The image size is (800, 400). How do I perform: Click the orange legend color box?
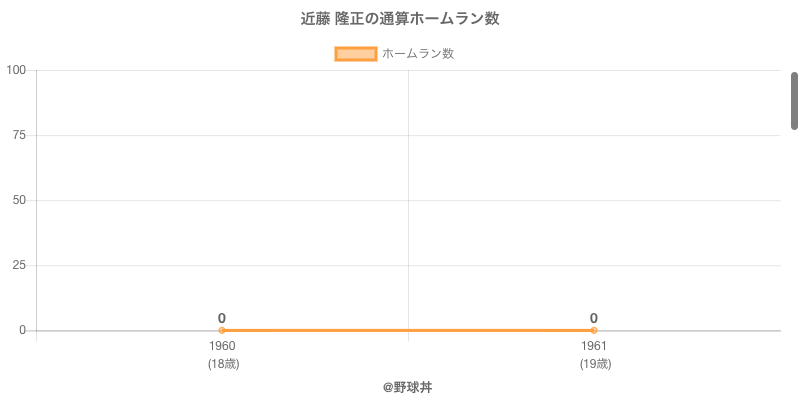(356, 54)
